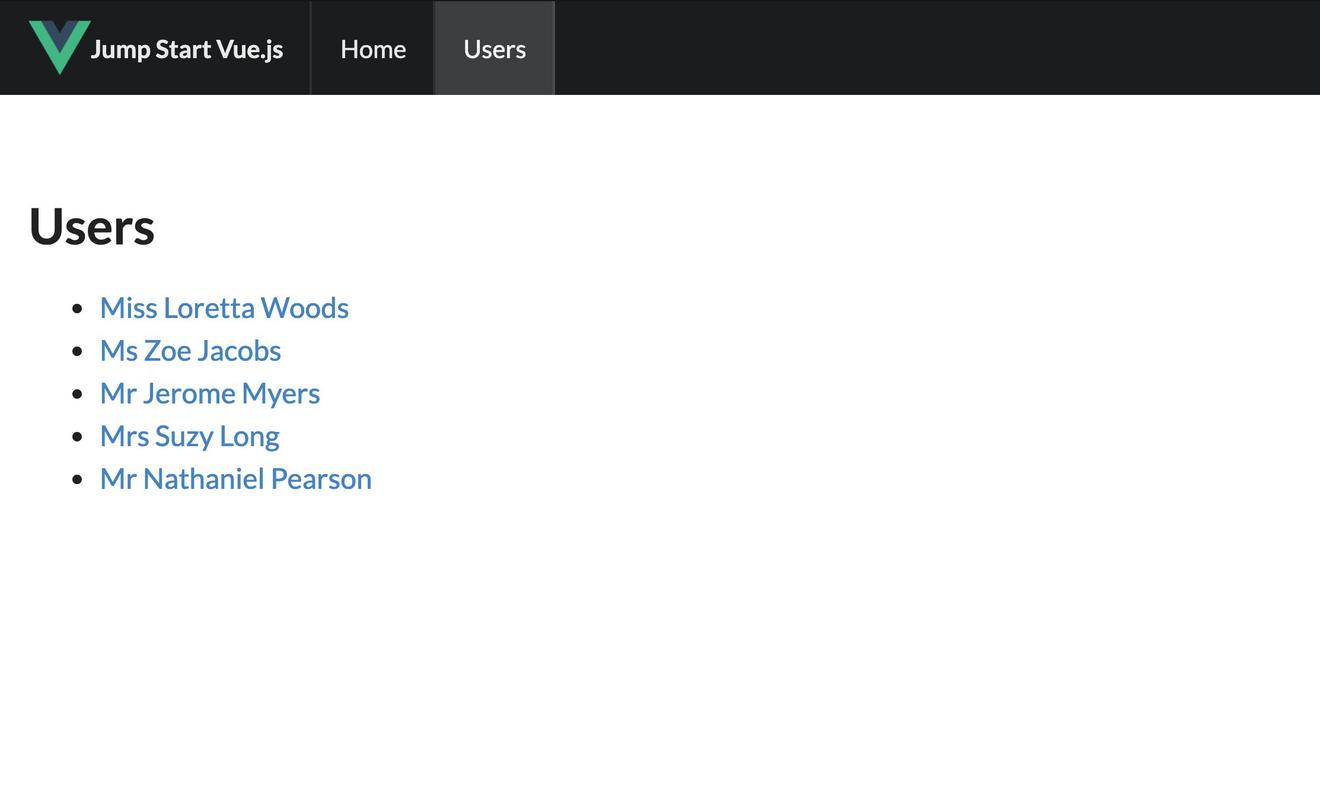Click the Users page heading
1320x801 pixels.
tap(92, 227)
